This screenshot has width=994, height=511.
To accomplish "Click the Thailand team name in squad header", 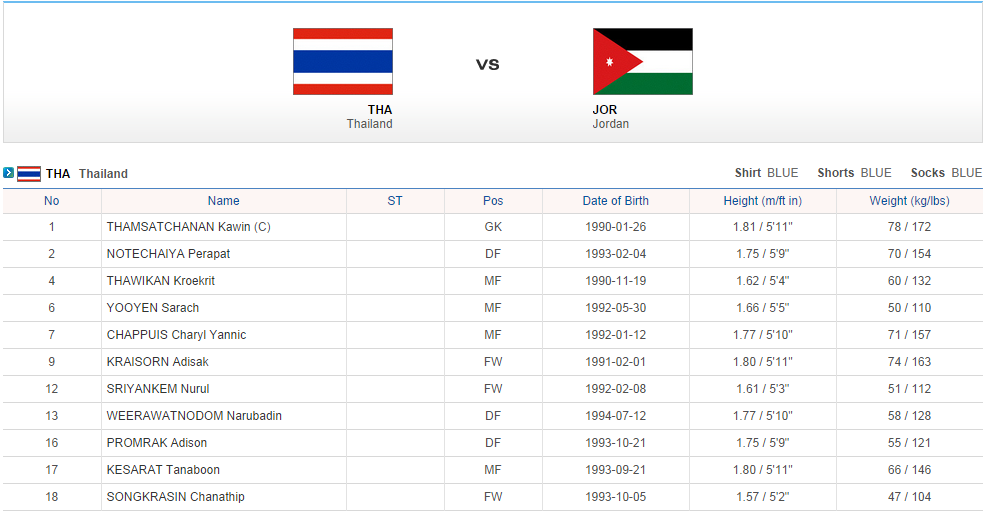I will pos(103,174).
